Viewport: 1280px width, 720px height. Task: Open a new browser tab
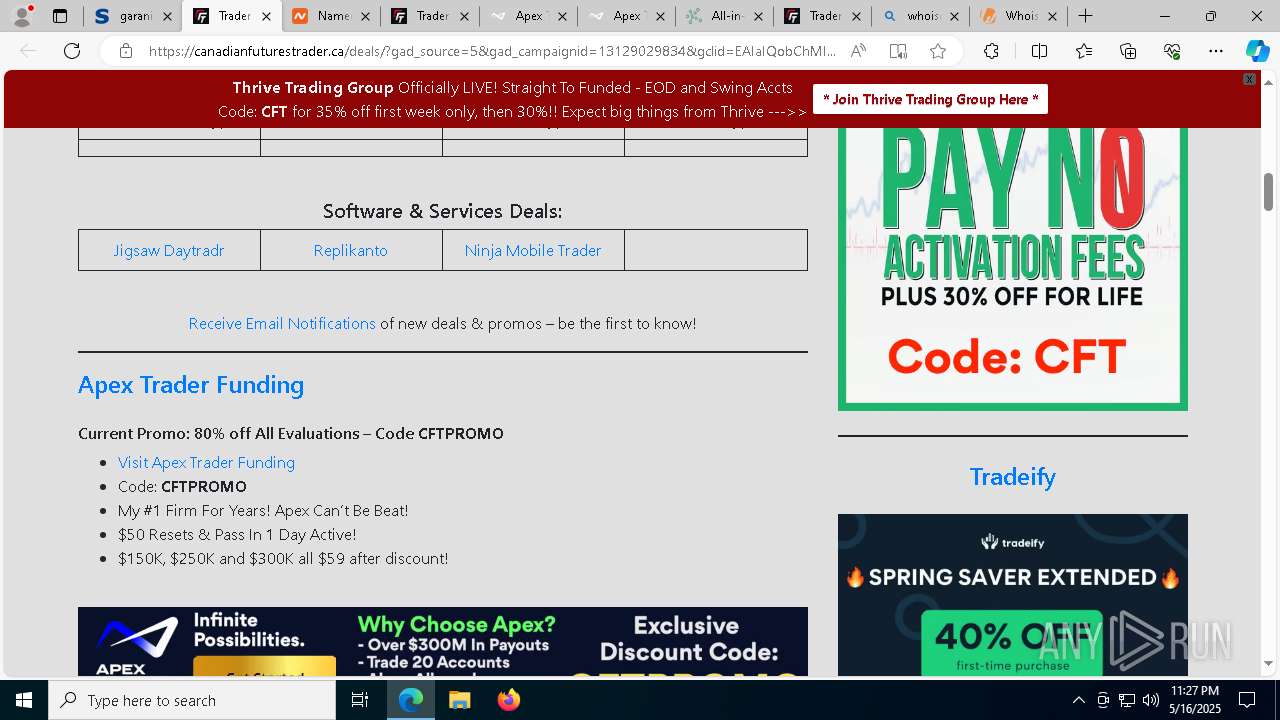point(1085,16)
